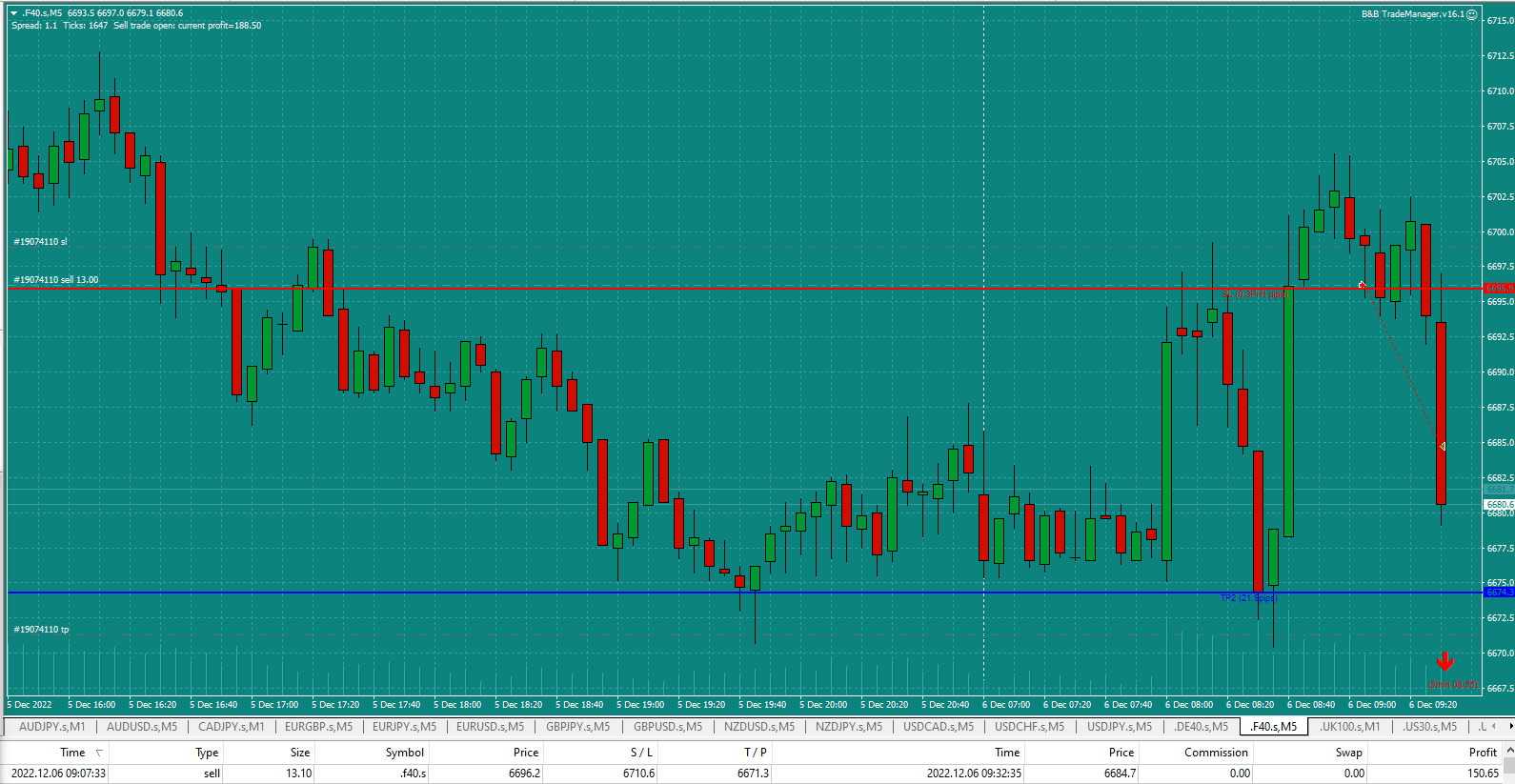Open the .US30.s,M5 chart tab
The width and height of the screenshot is (1515, 784).
click(x=1429, y=727)
